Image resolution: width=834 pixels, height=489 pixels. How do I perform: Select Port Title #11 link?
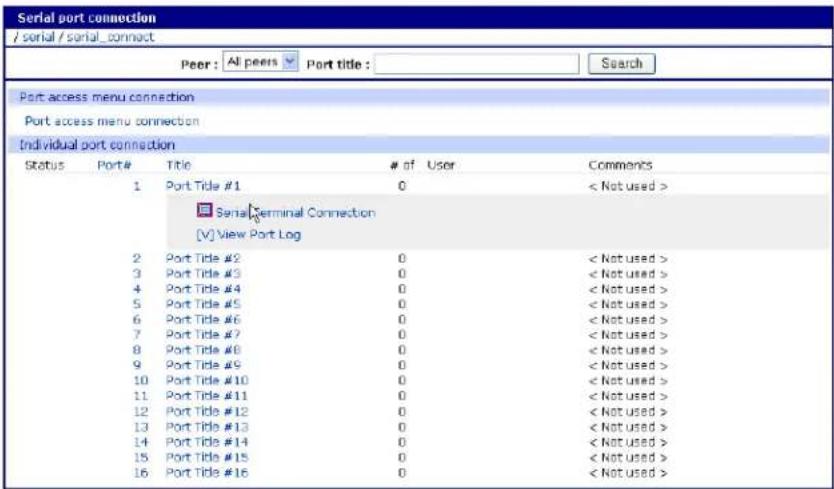click(207, 396)
